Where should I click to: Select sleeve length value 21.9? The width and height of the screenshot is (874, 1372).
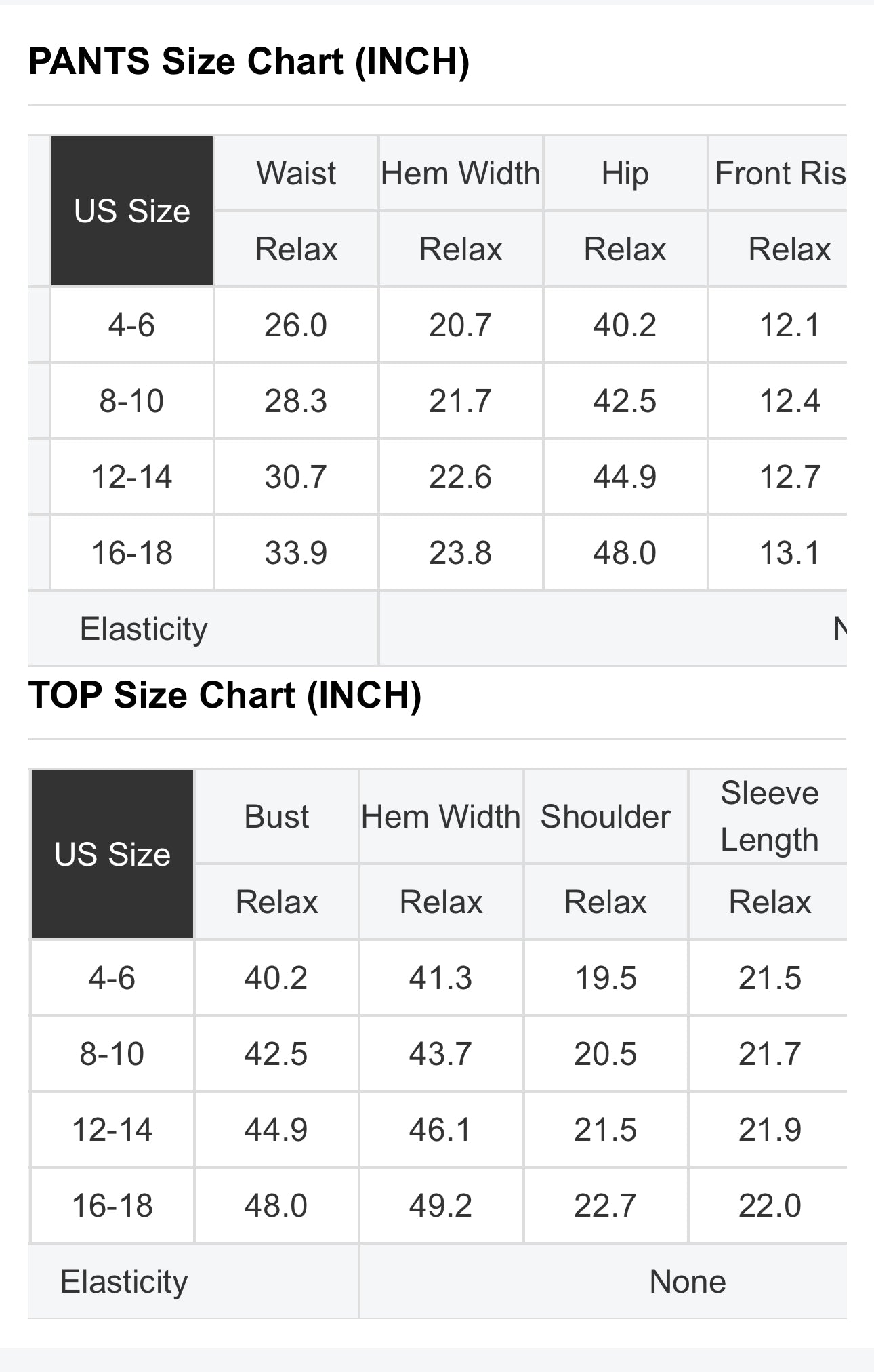tap(770, 1130)
